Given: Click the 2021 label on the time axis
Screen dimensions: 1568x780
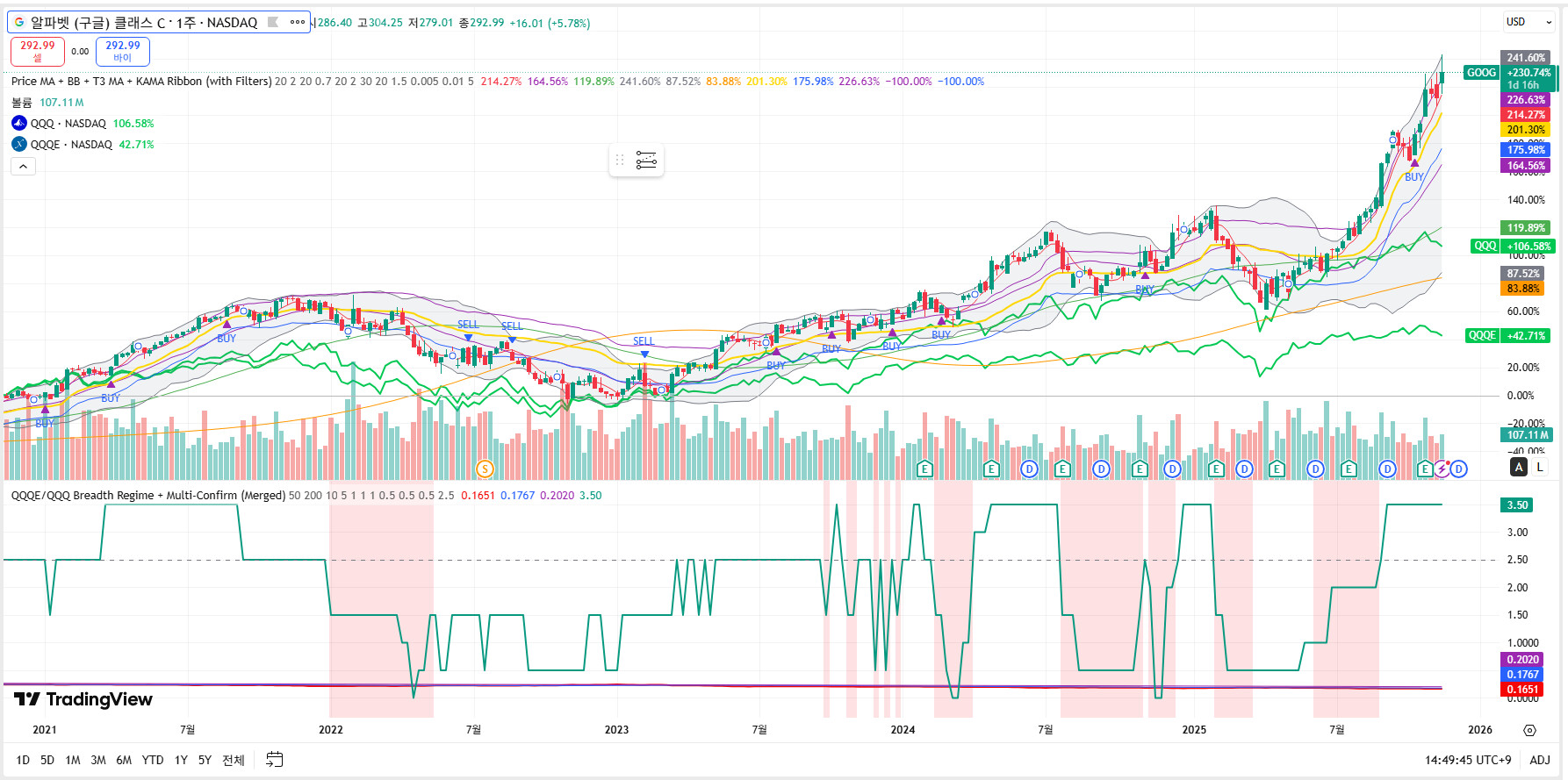Looking at the screenshot, I should click(45, 730).
